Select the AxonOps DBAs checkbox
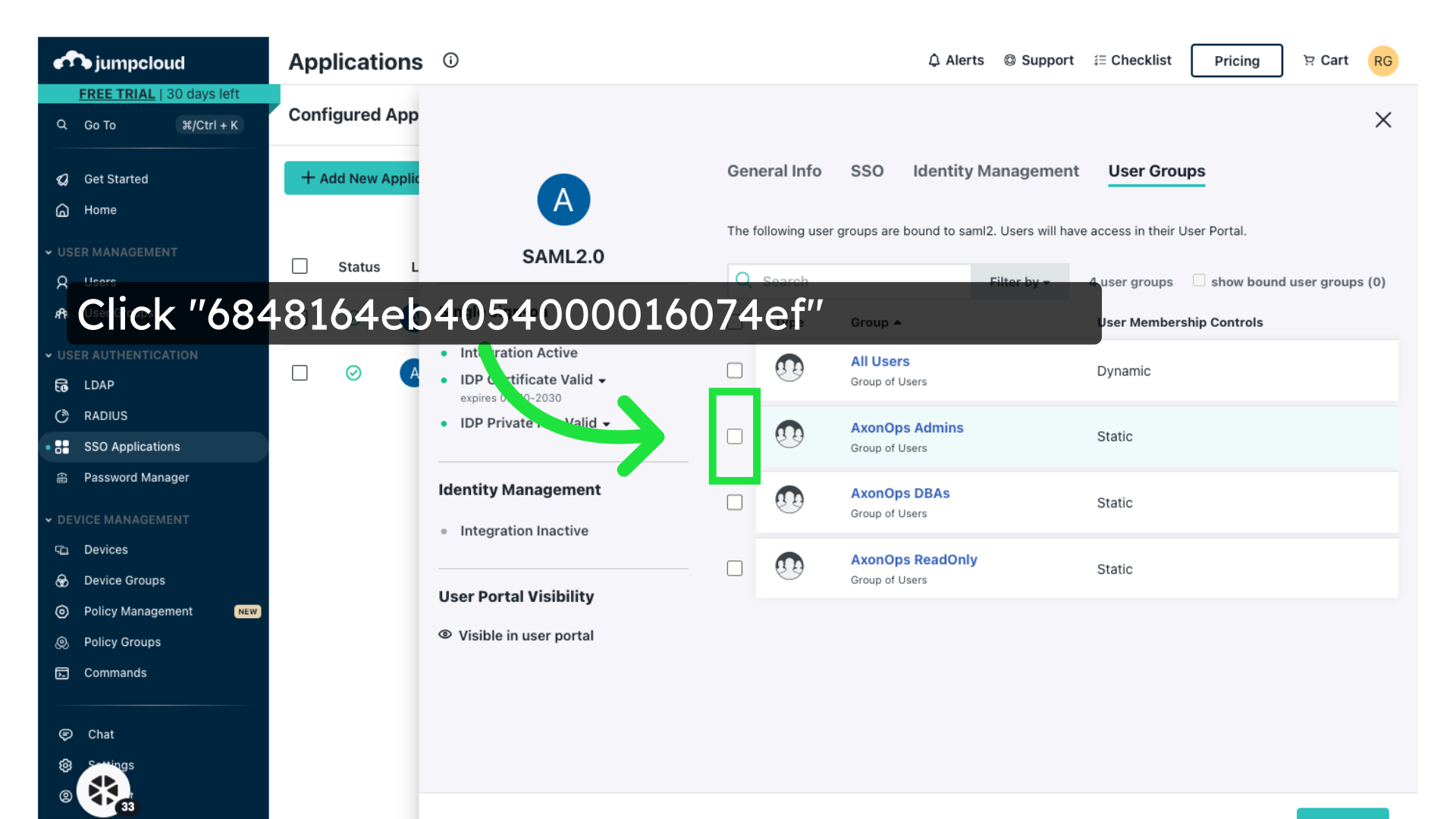Screen dimensions: 1456x819 point(734,503)
